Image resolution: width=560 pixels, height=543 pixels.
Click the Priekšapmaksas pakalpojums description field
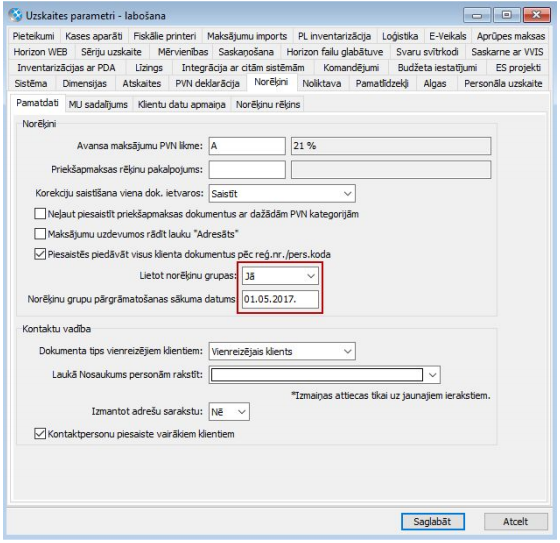coord(391,169)
